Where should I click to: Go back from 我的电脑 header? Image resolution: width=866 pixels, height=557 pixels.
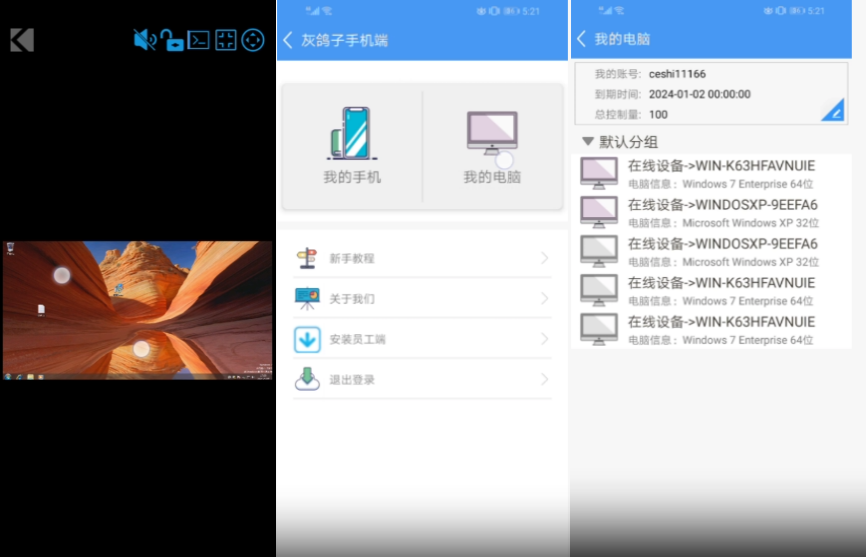click(582, 39)
